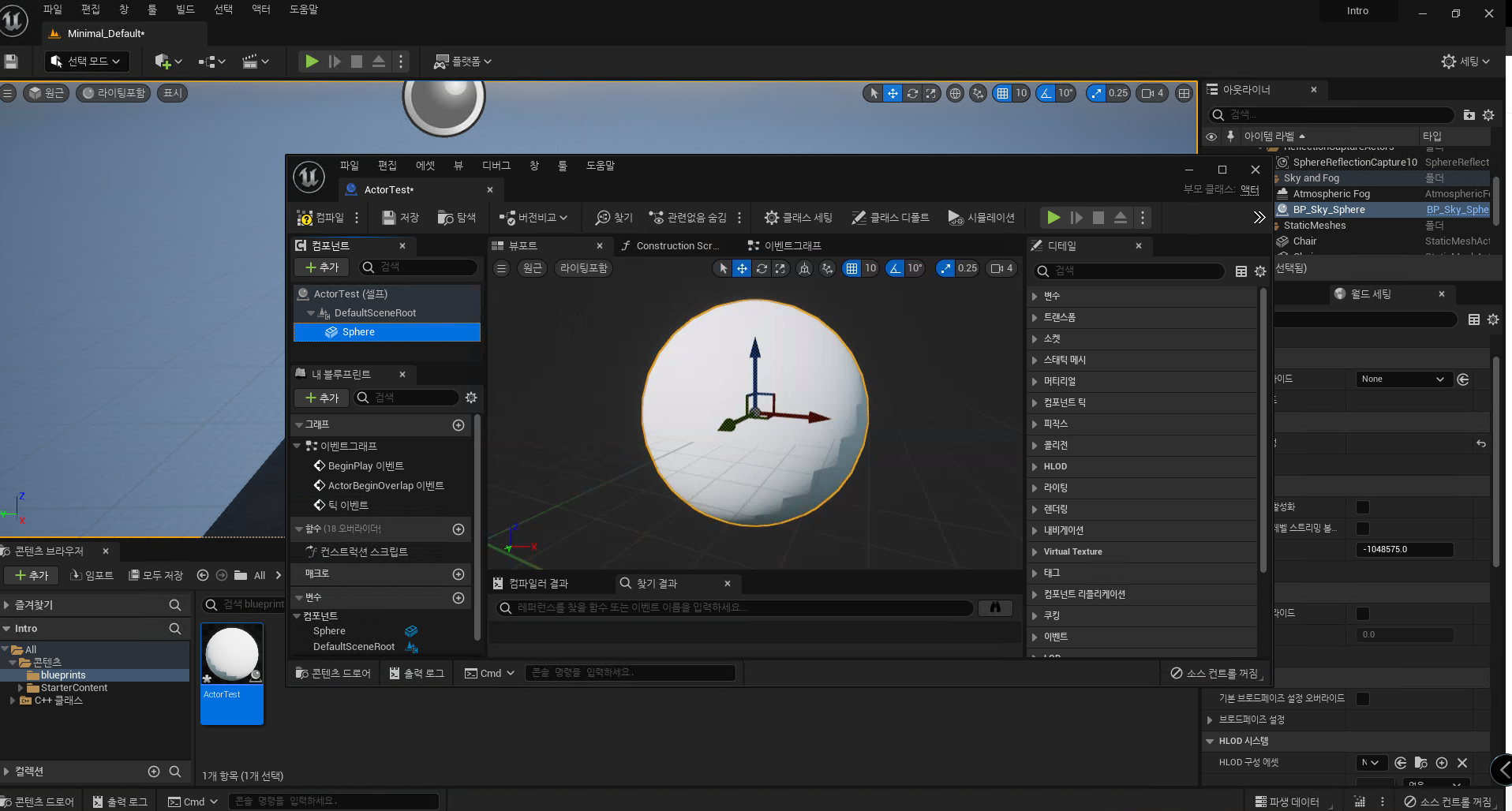Expand the blueprint toolbar overflow chevrons
1512x811 pixels.
tap(1259, 218)
